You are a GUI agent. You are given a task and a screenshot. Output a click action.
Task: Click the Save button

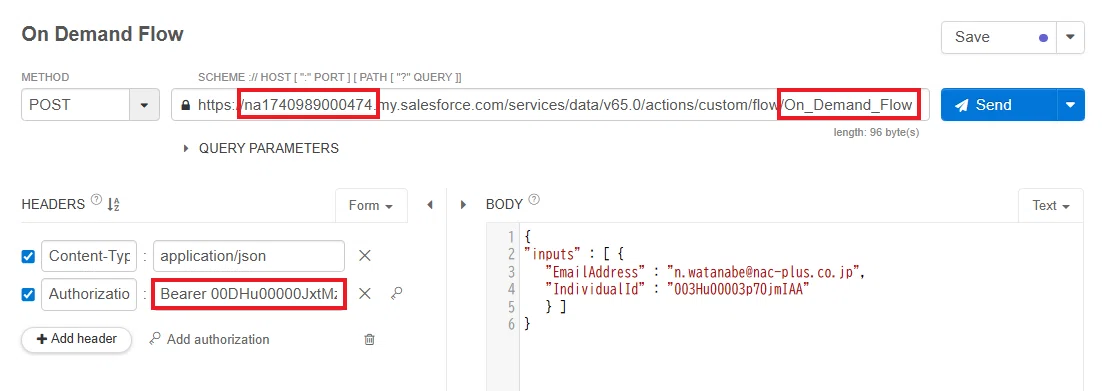click(999, 37)
